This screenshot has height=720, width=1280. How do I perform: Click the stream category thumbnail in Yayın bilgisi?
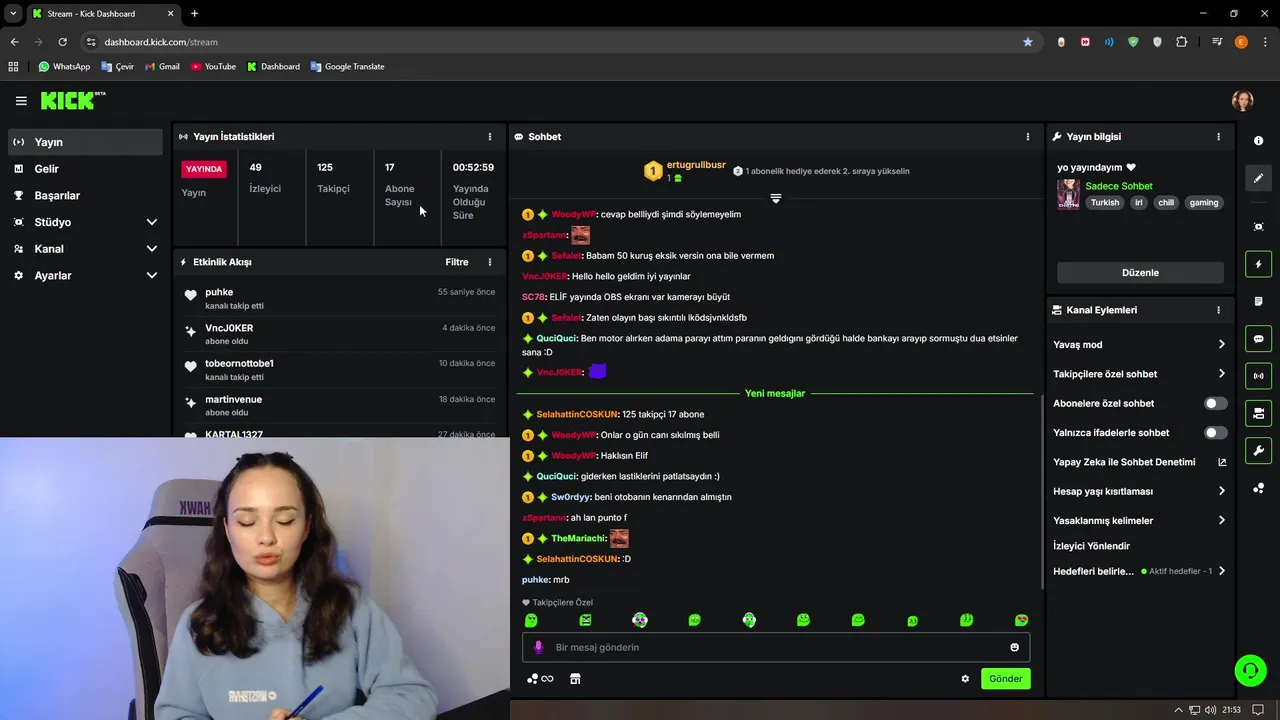pos(1068,194)
